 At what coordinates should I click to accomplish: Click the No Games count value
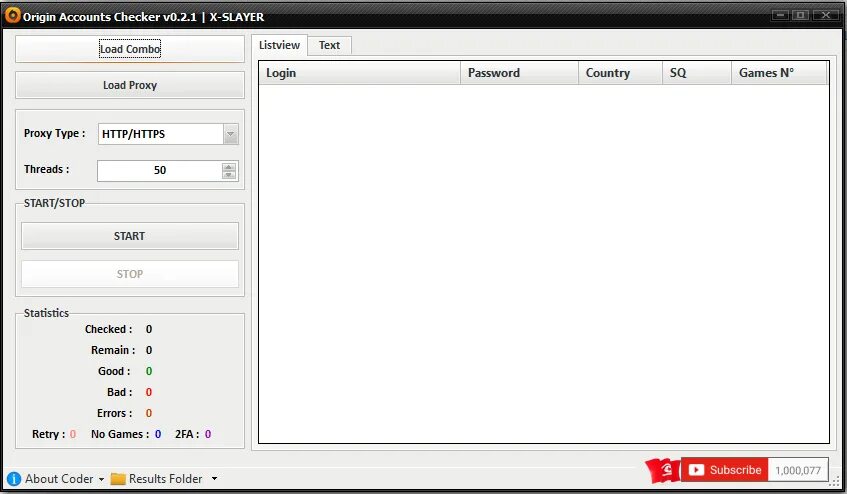(158, 435)
